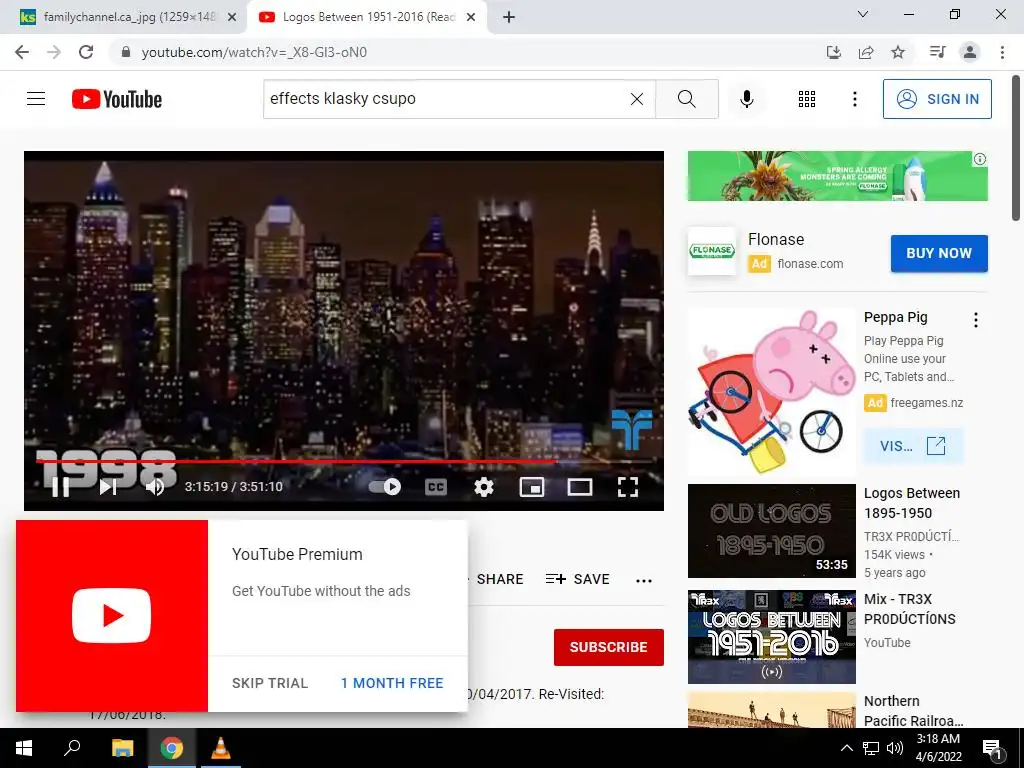Mute the video volume
This screenshot has width=1024, height=768.
click(155, 487)
